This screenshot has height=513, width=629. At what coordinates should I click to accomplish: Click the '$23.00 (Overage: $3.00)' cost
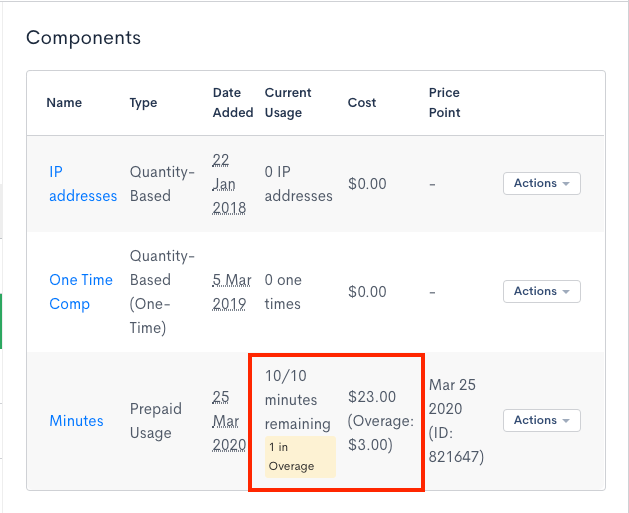point(381,421)
